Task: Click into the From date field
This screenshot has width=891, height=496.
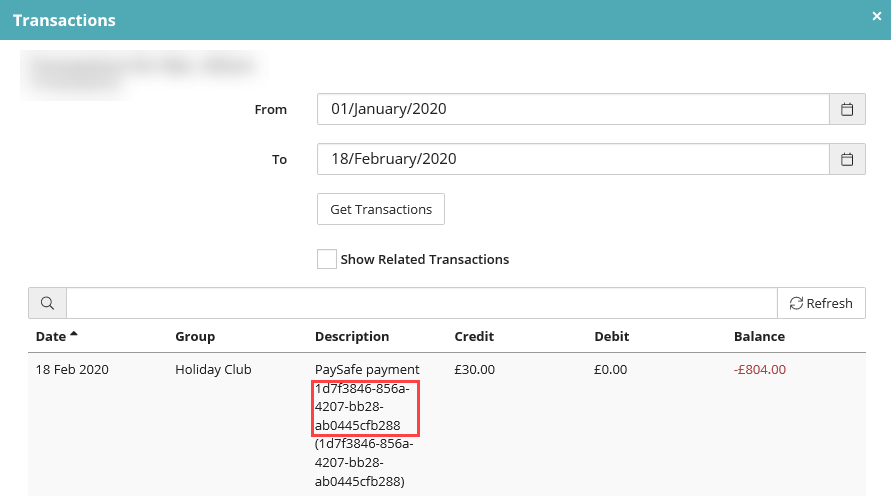Action: [573, 109]
